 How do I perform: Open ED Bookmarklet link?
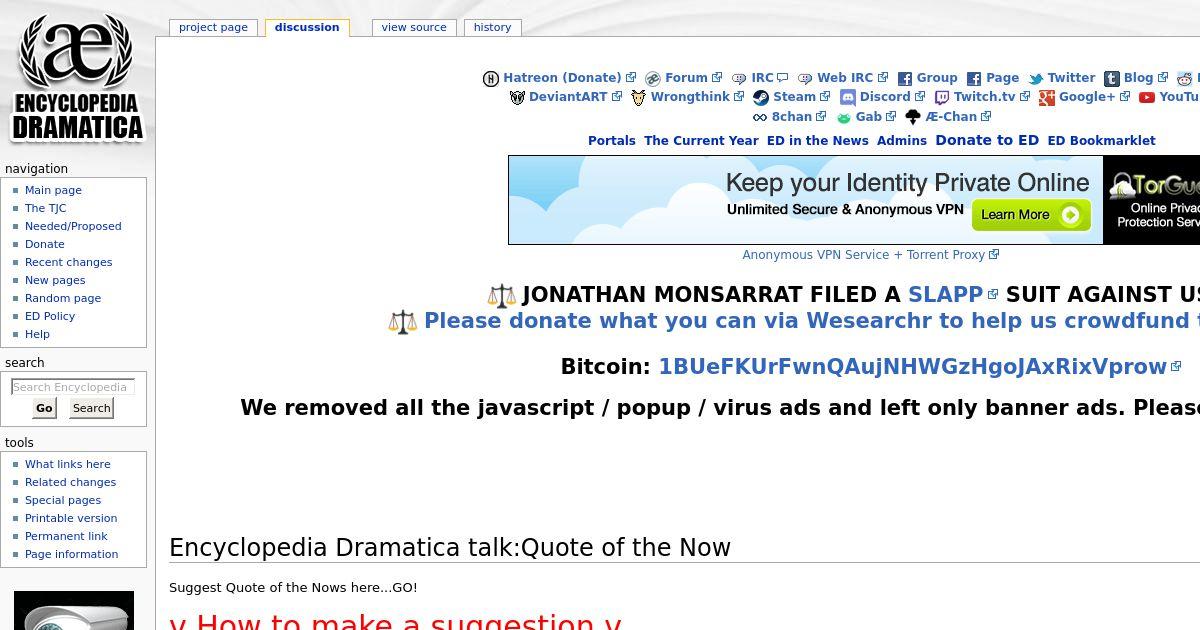1101,141
